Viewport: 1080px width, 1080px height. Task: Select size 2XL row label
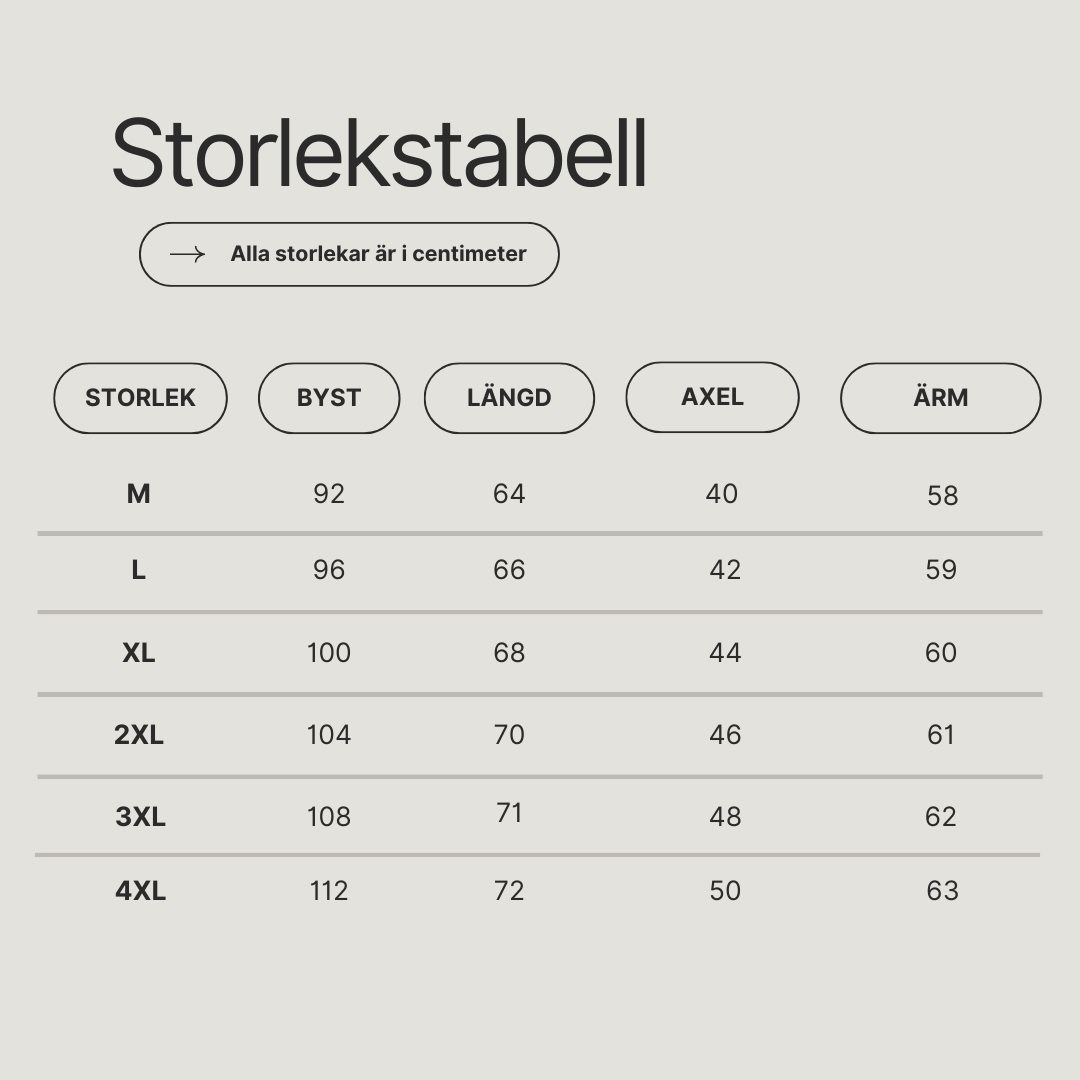(138, 735)
